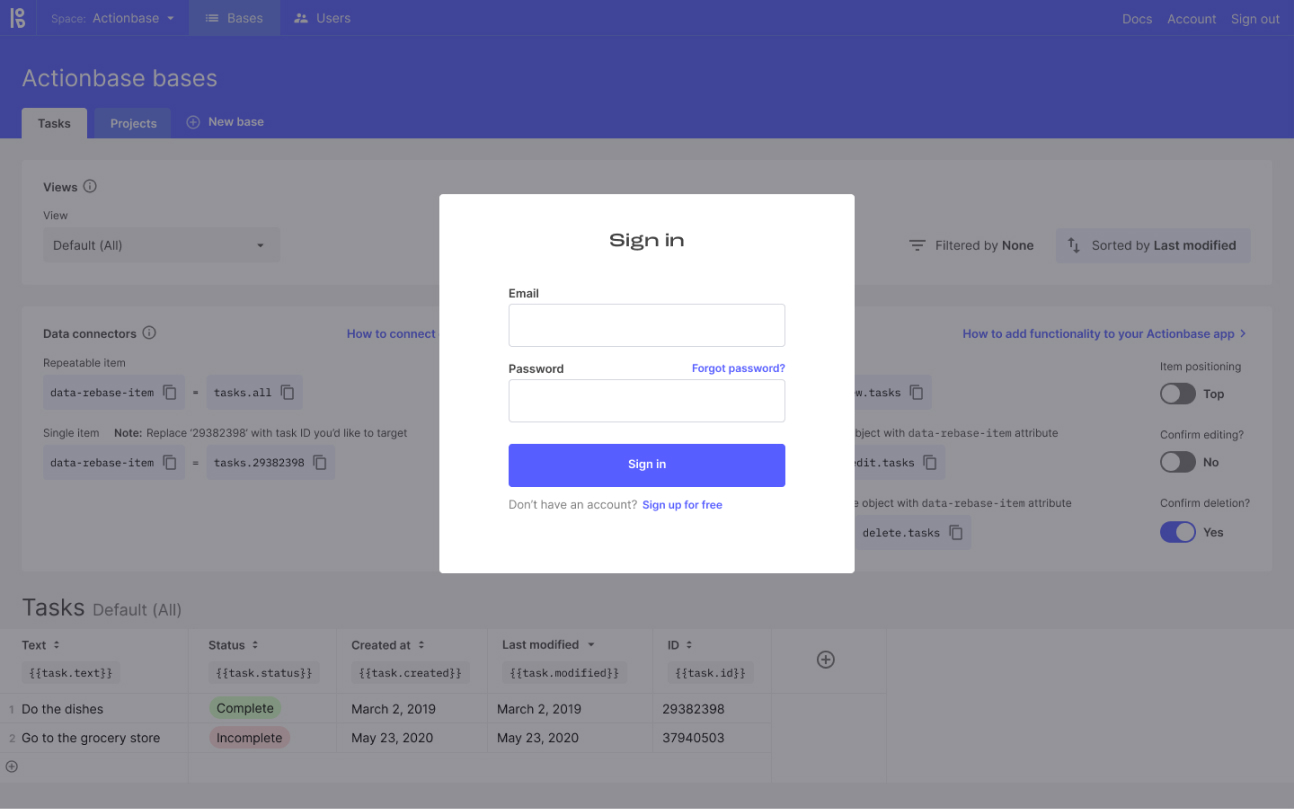The width and height of the screenshot is (1294, 809).
Task: Disable the Confirm deletion toggle
Action: (1177, 532)
